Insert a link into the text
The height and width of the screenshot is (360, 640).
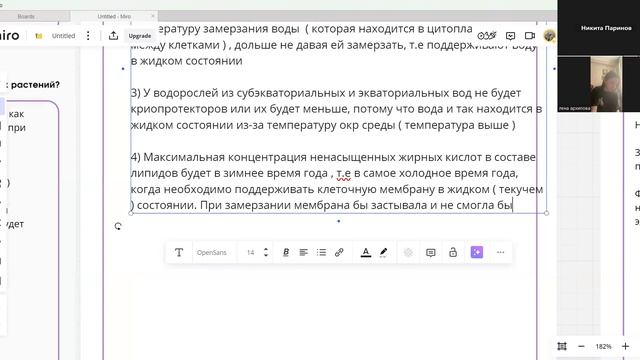[x=339, y=253]
